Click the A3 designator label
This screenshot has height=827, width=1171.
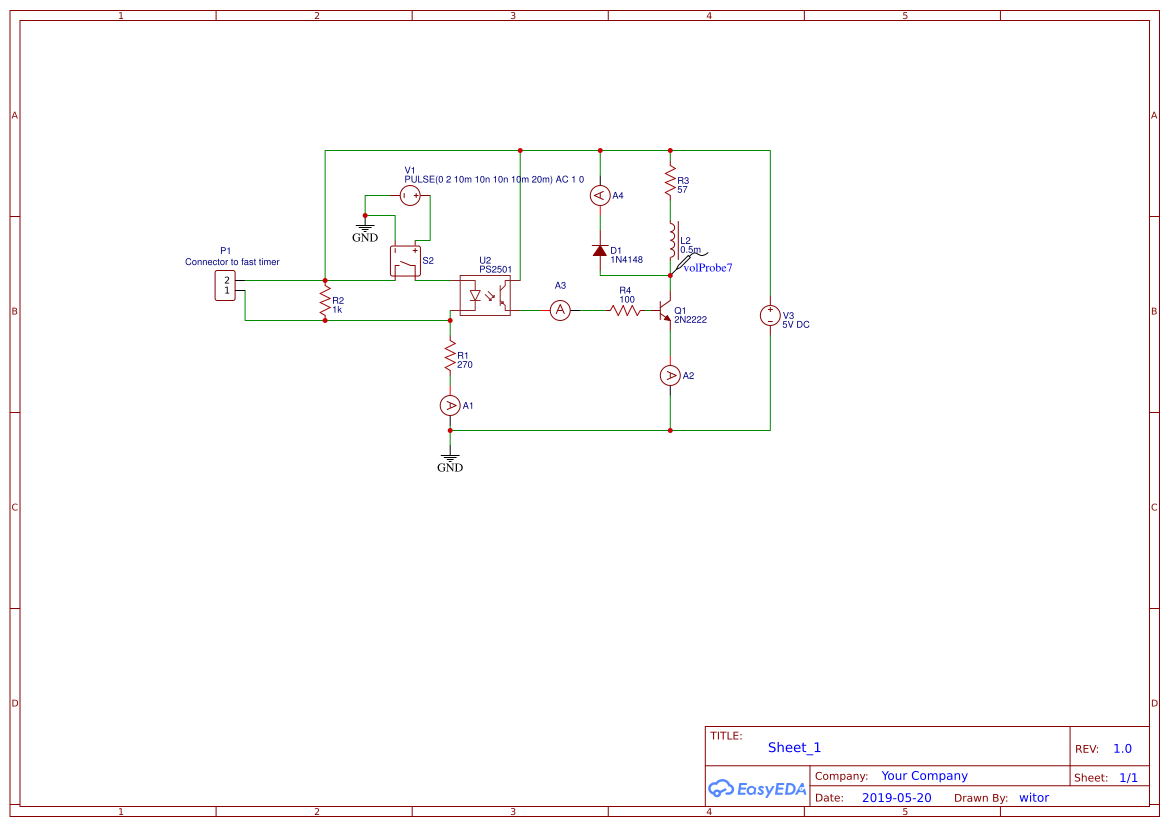560,286
